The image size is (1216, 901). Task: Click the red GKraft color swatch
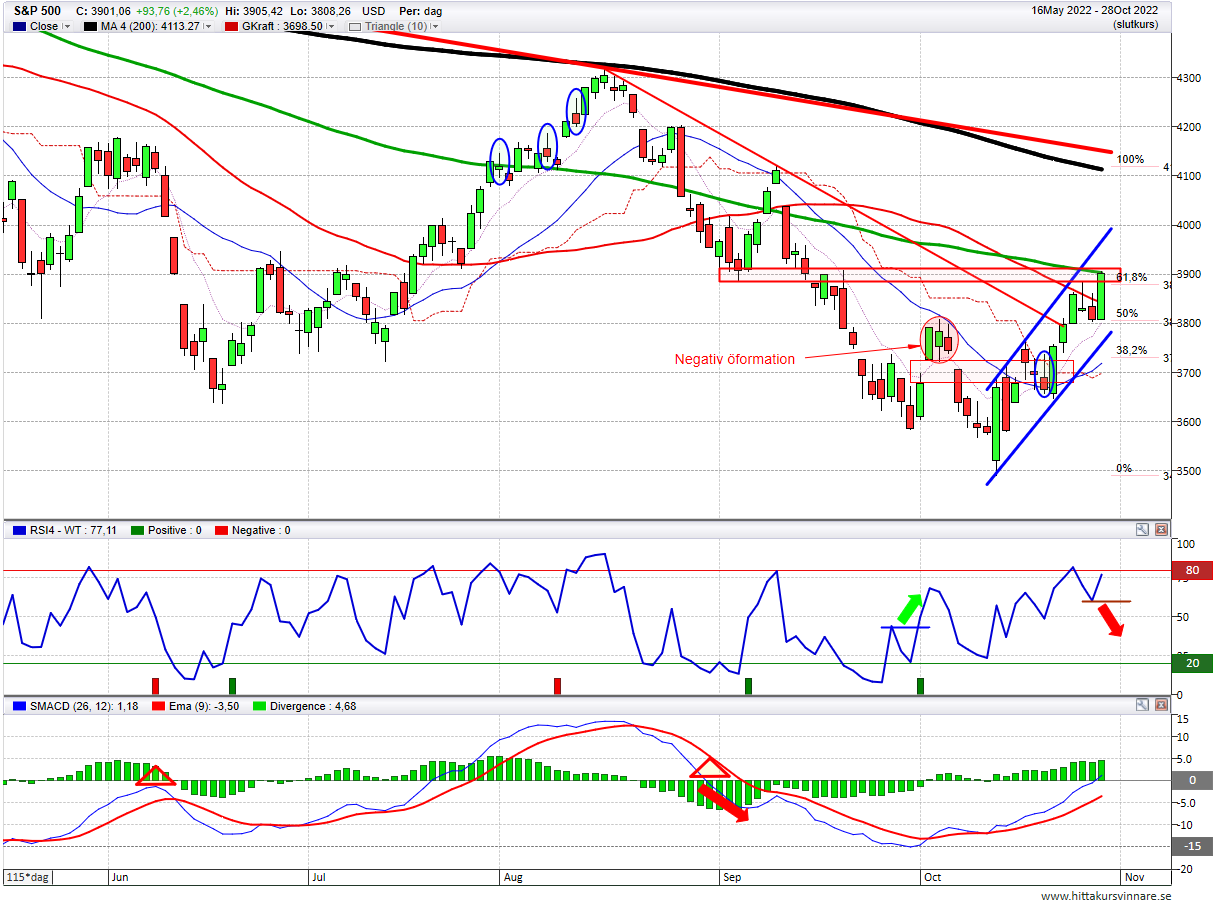[230, 26]
